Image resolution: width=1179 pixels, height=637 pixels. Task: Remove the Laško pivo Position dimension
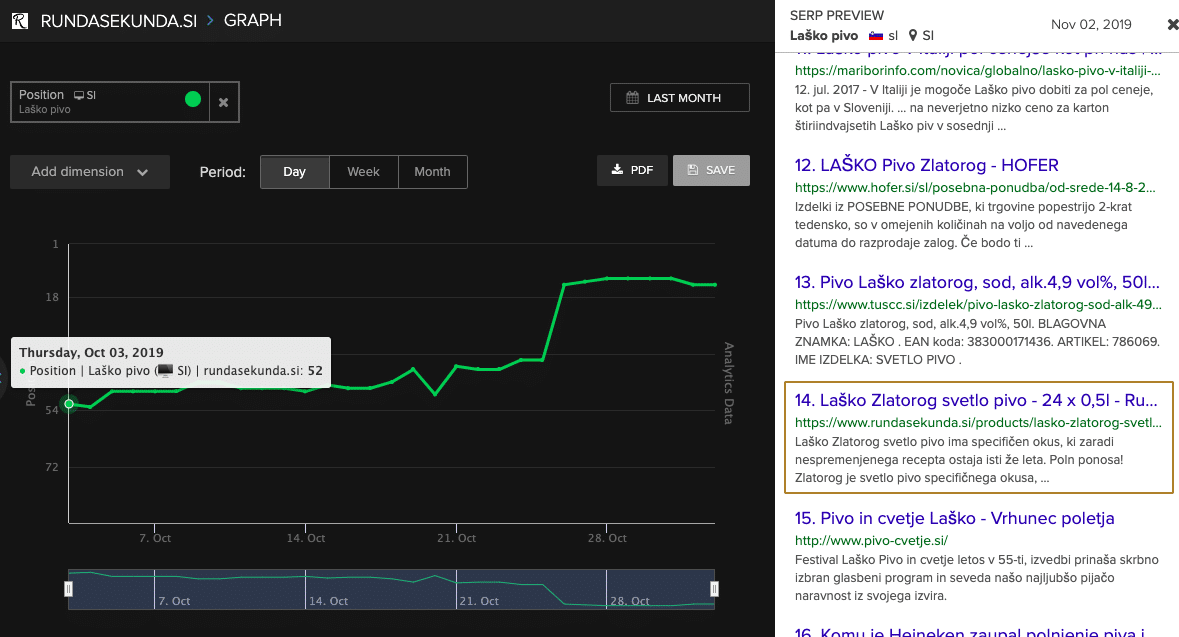point(223,102)
